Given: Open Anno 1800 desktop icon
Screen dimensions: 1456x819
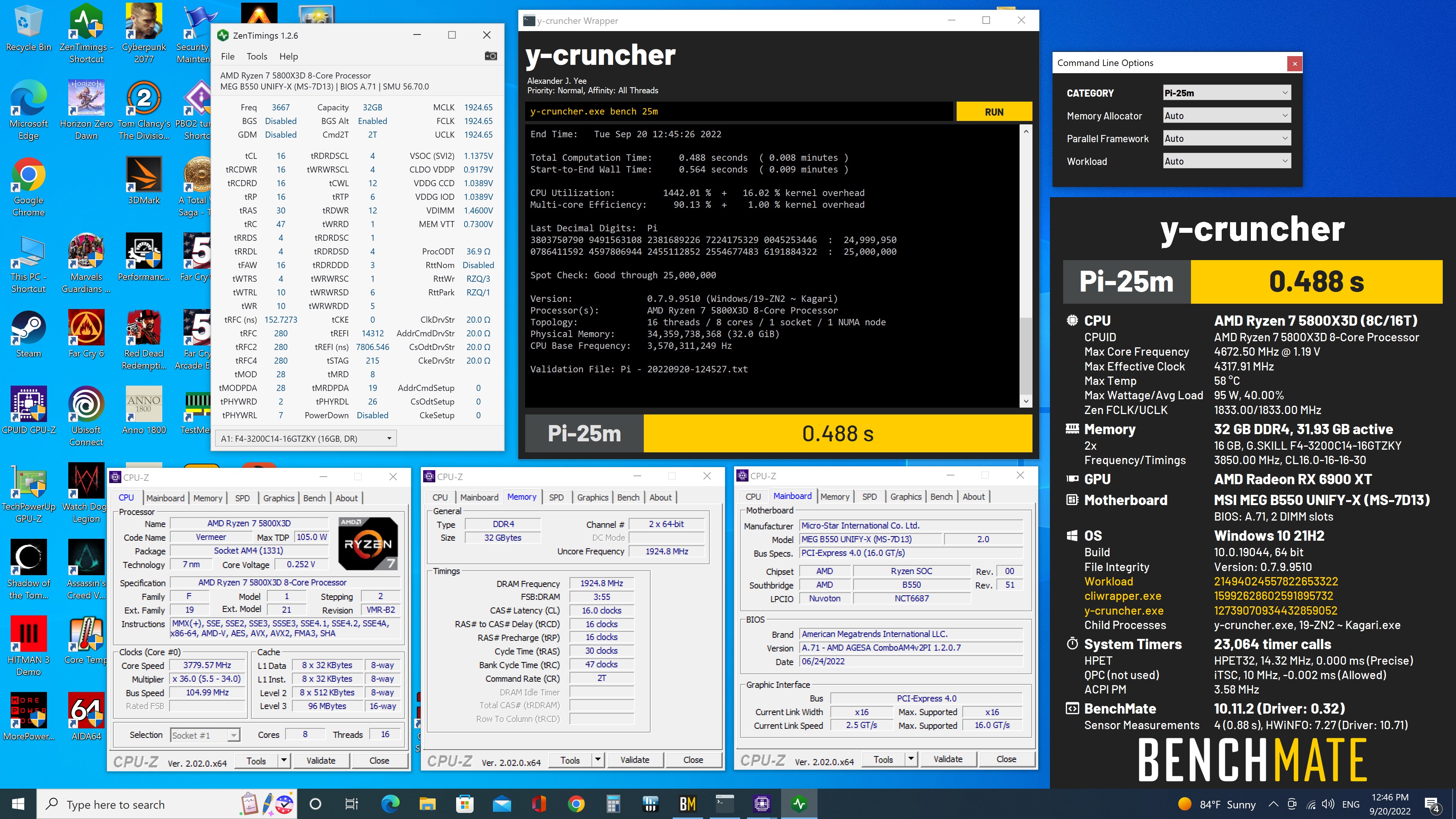Looking at the screenshot, I should [x=144, y=410].
